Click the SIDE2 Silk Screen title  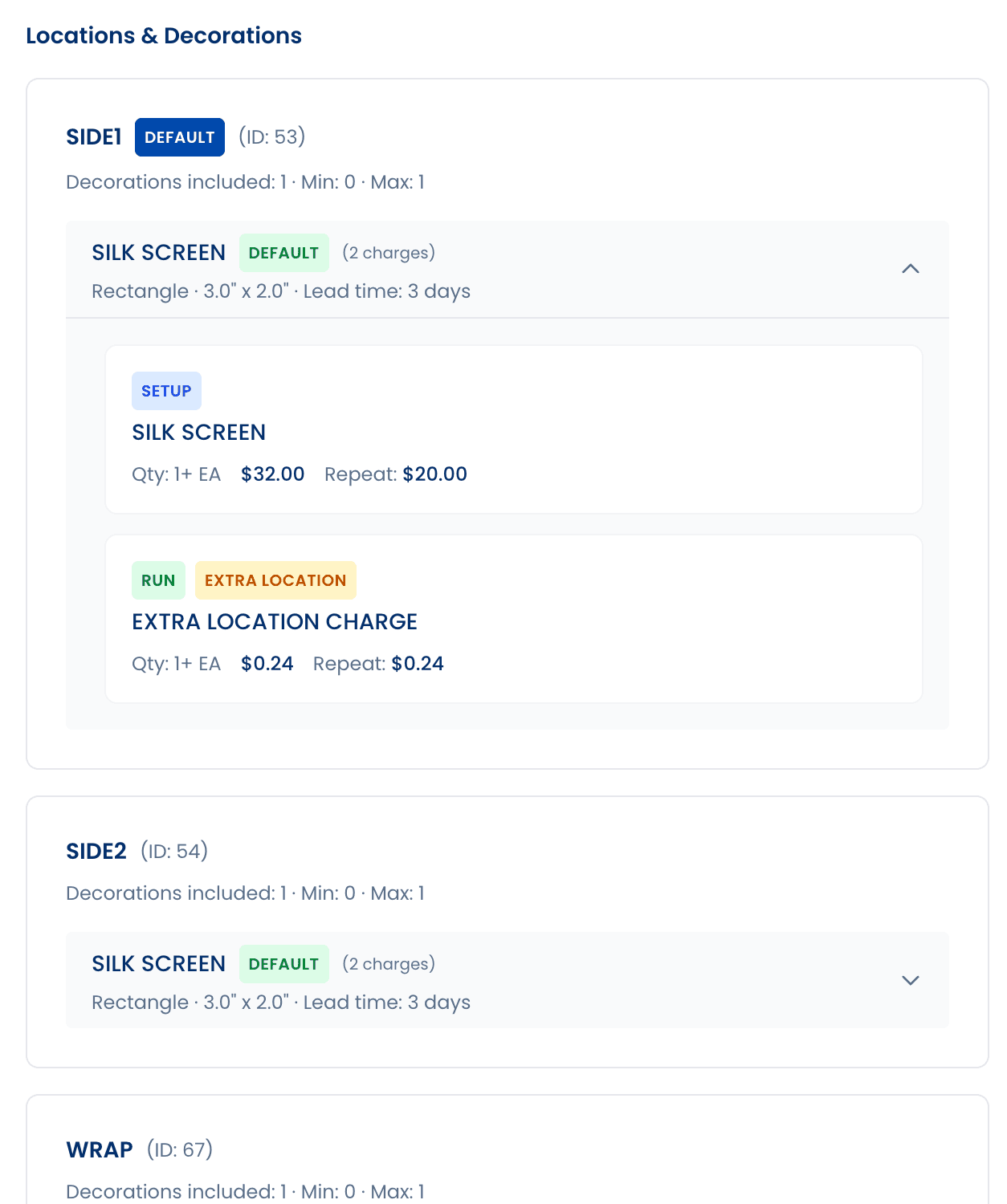[x=158, y=964]
